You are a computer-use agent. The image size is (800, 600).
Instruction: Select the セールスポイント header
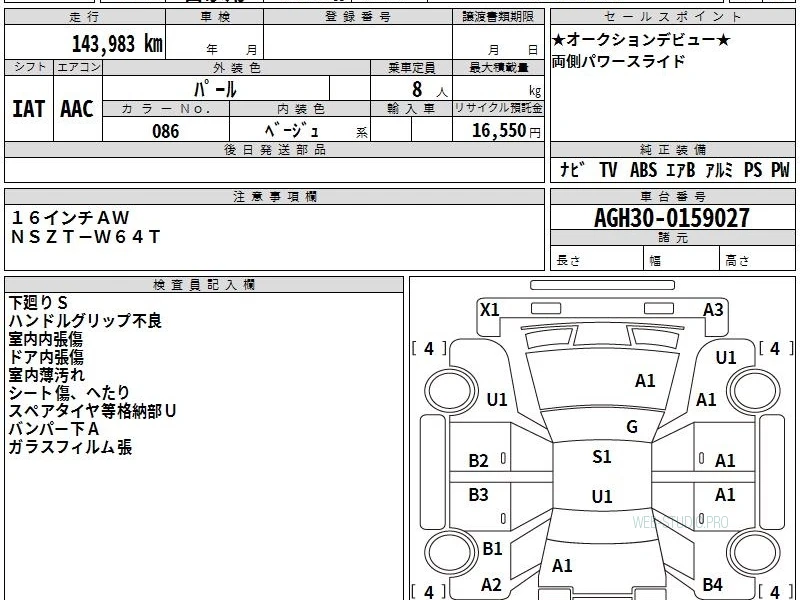click(x=673, y=17)
